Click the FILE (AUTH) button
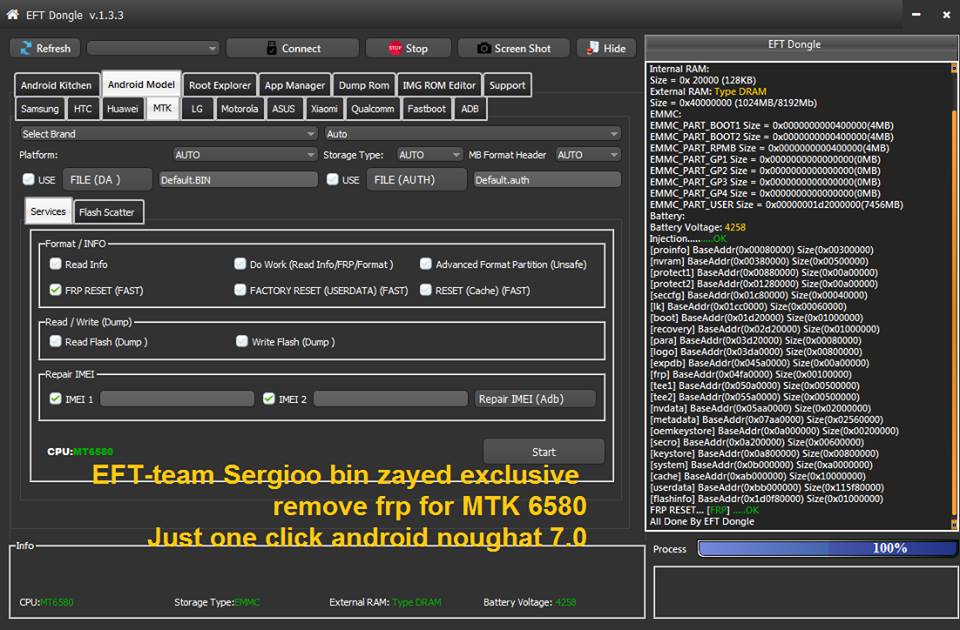Image resolution: width=960 pixels, height=630 pixels. (416, 179)
